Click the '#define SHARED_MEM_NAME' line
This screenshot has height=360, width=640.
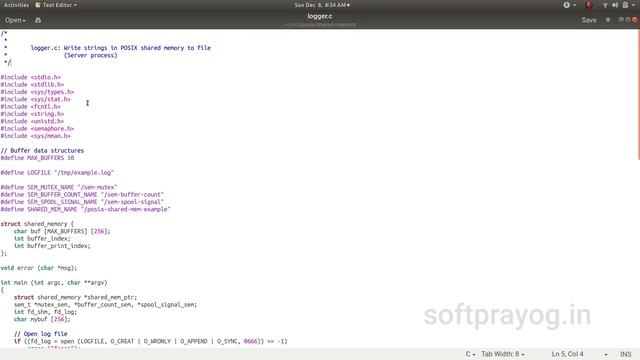[x=85, y=209]
